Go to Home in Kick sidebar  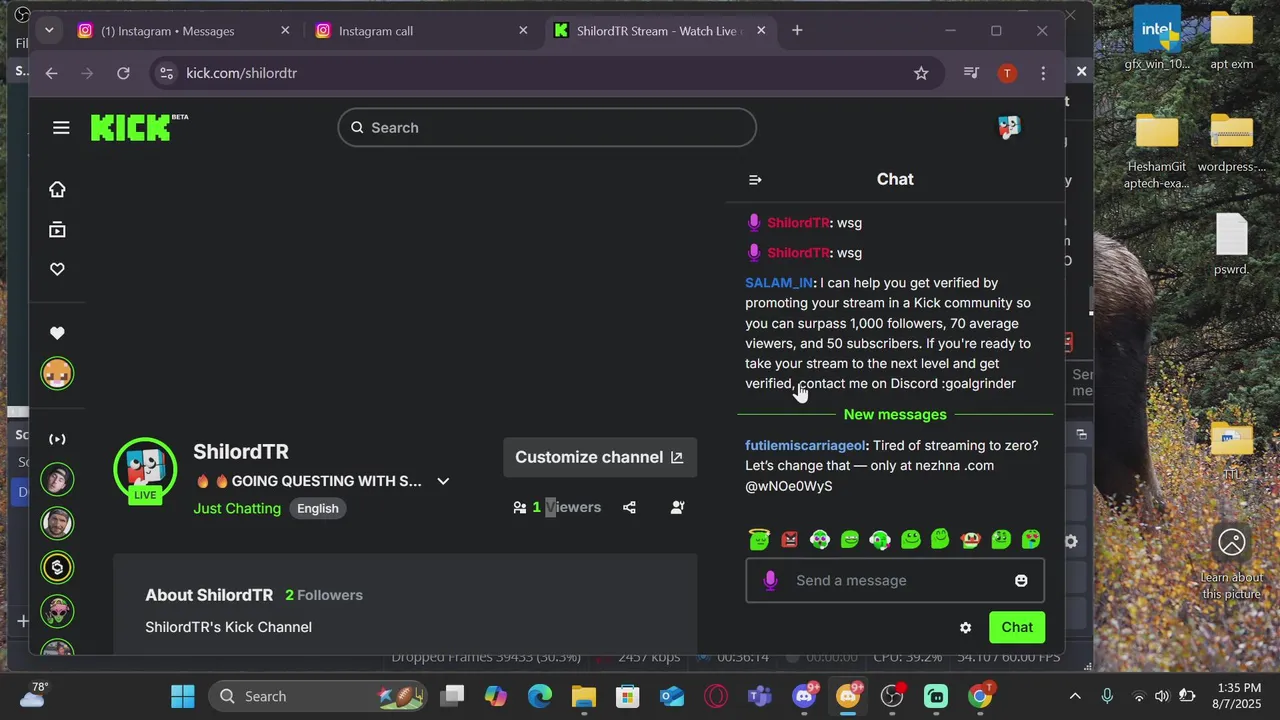pos(57,190)
